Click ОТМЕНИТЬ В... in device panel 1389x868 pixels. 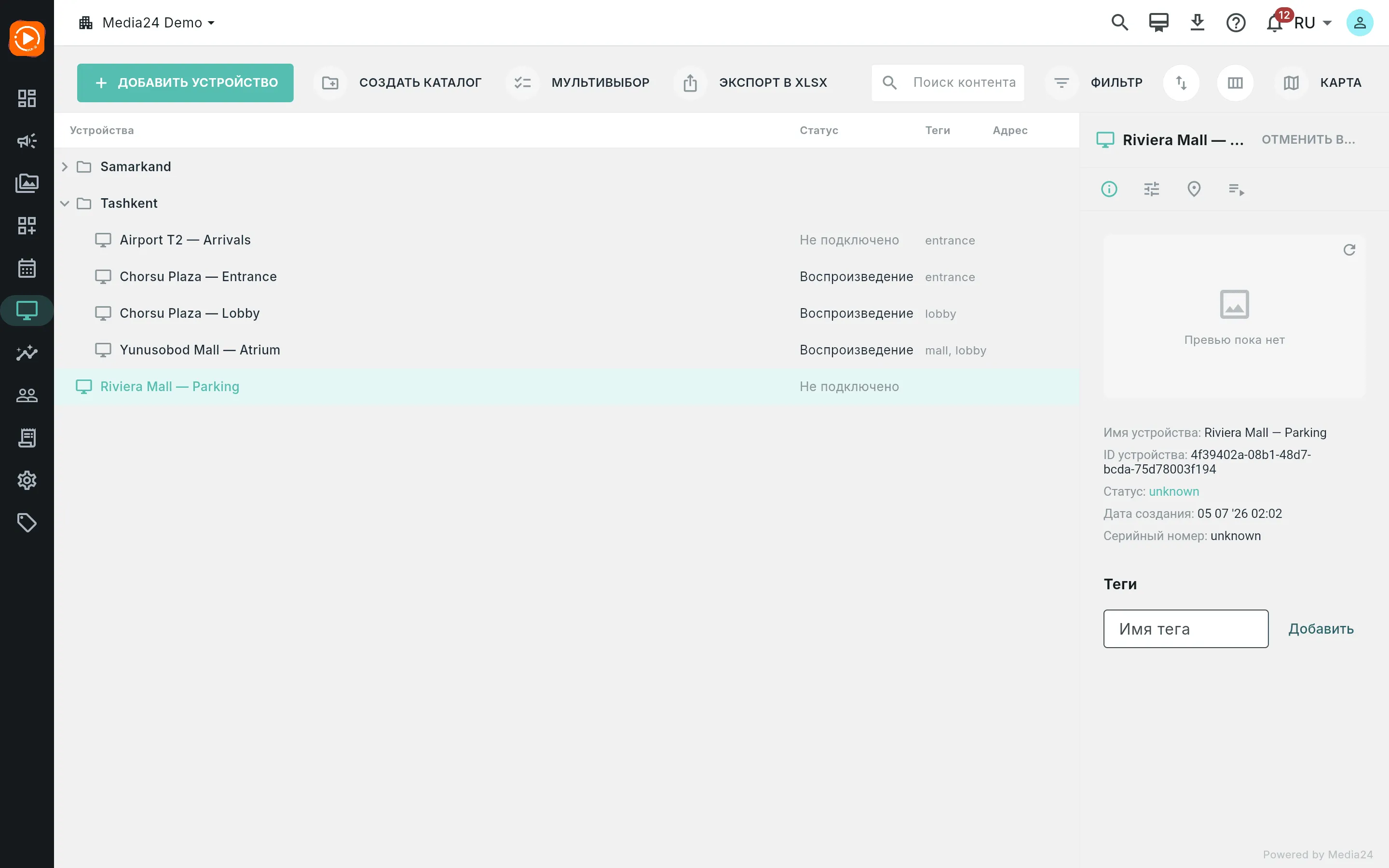pyautogui.click(x=1308, y=139)
